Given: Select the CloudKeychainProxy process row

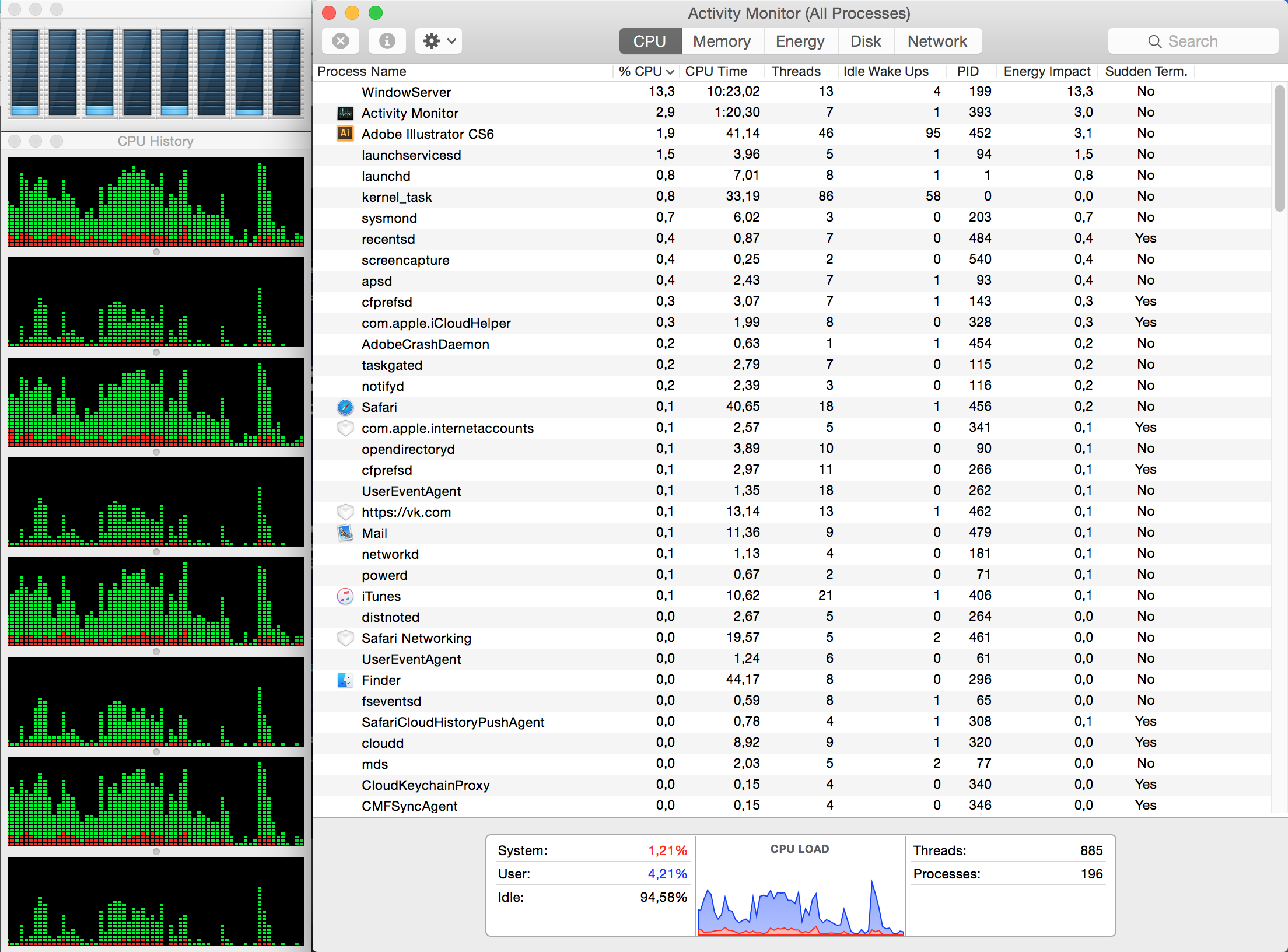Looking at the screenshot, I should tap(792, 785).
